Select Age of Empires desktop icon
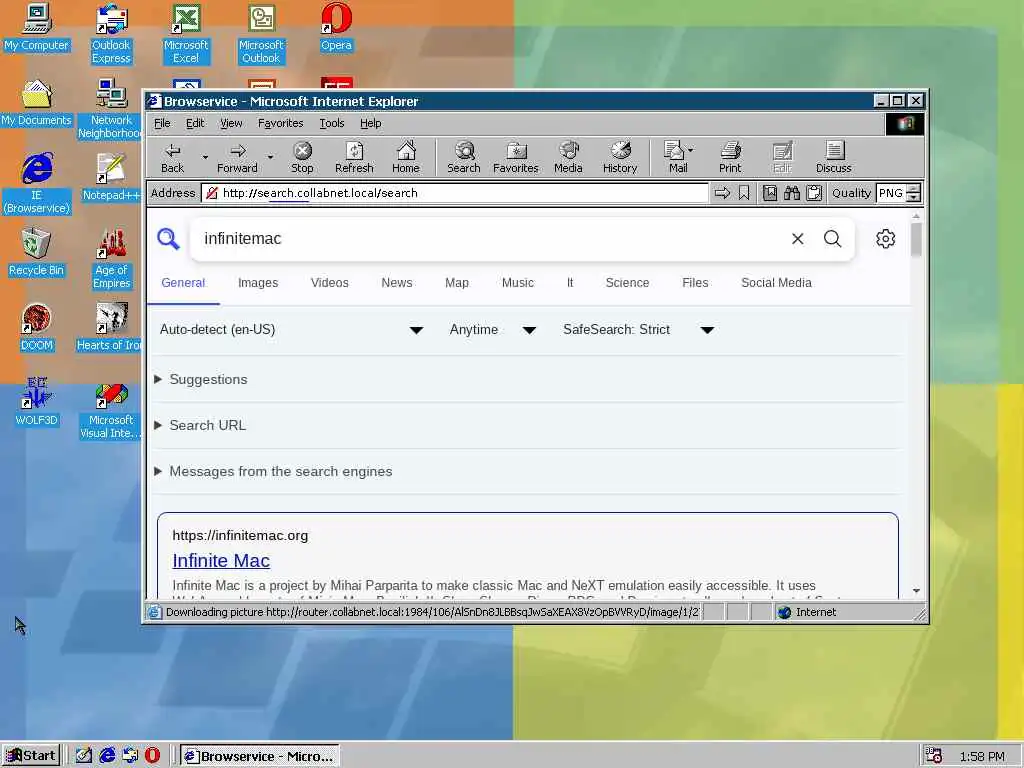1024x768 pixels. (x=112, y=259)
